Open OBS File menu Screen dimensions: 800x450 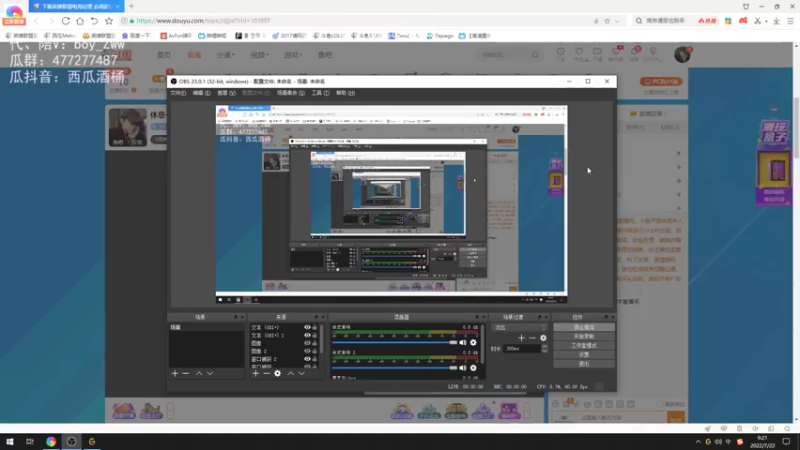coord(178,93)
